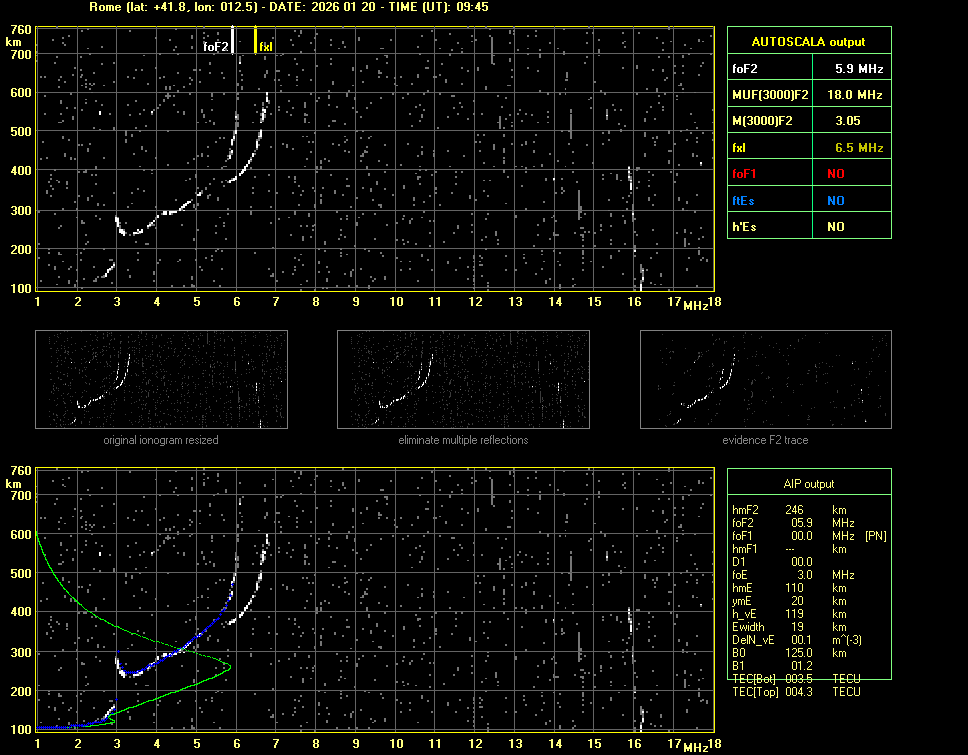The height and width of the screenshot is (755, 968).
Task: Click the yellow fxI 6.5 MHz value
Action: pos(859,148)
